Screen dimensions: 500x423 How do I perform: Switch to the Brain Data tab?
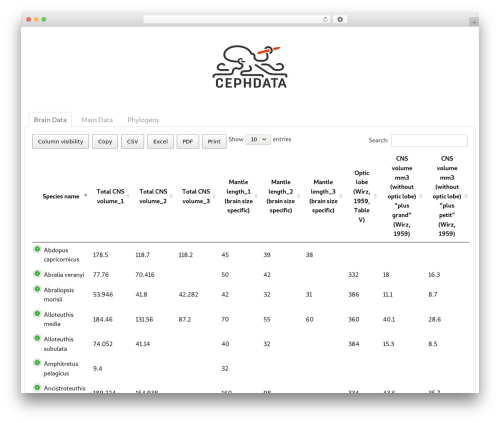point(50,120)
